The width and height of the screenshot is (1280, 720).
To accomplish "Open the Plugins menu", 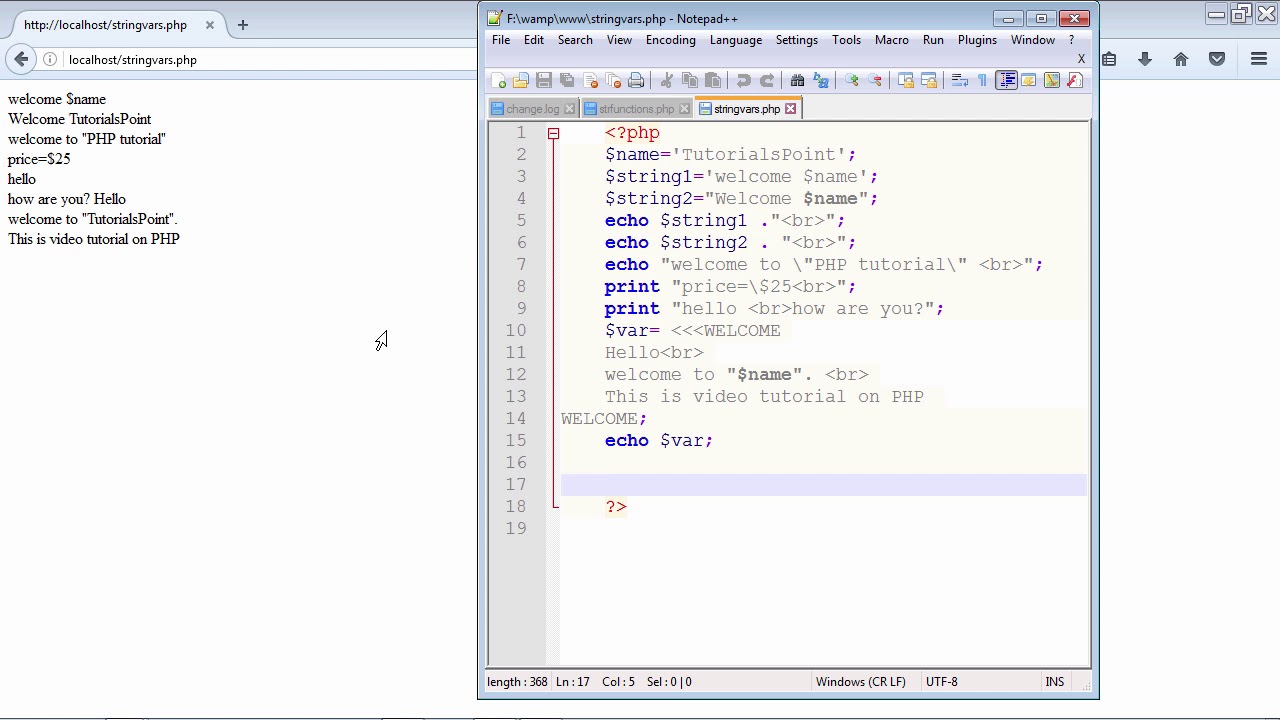I will (x=977, y=40).
